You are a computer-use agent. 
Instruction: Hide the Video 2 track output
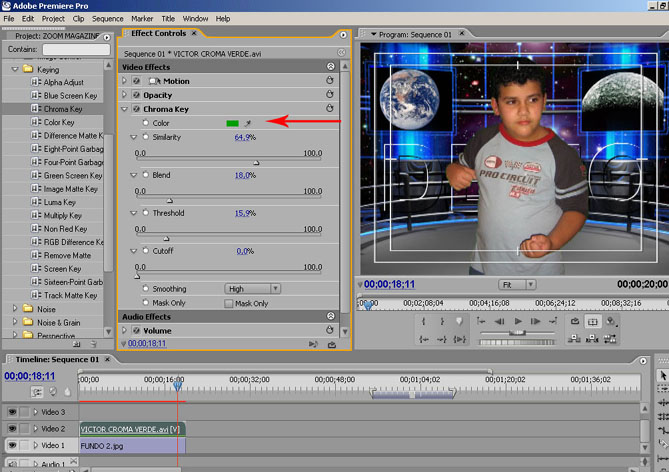coord(13,428)
